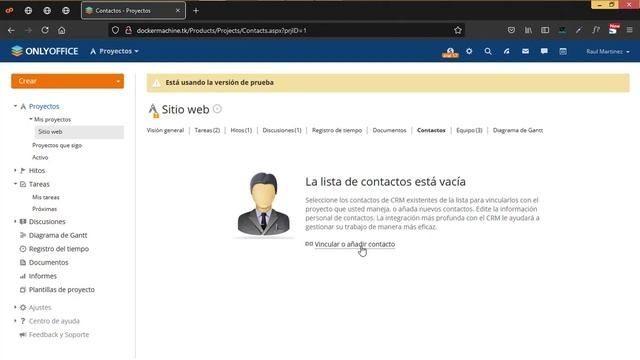The width and height of the screenshot is (640, 360).
Task: Click Vincular o añadir contacto link
Action: 355,244
